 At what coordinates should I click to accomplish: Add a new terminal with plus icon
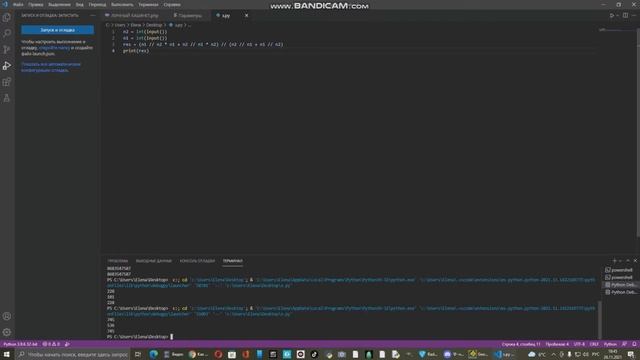(x=614, y=261)
